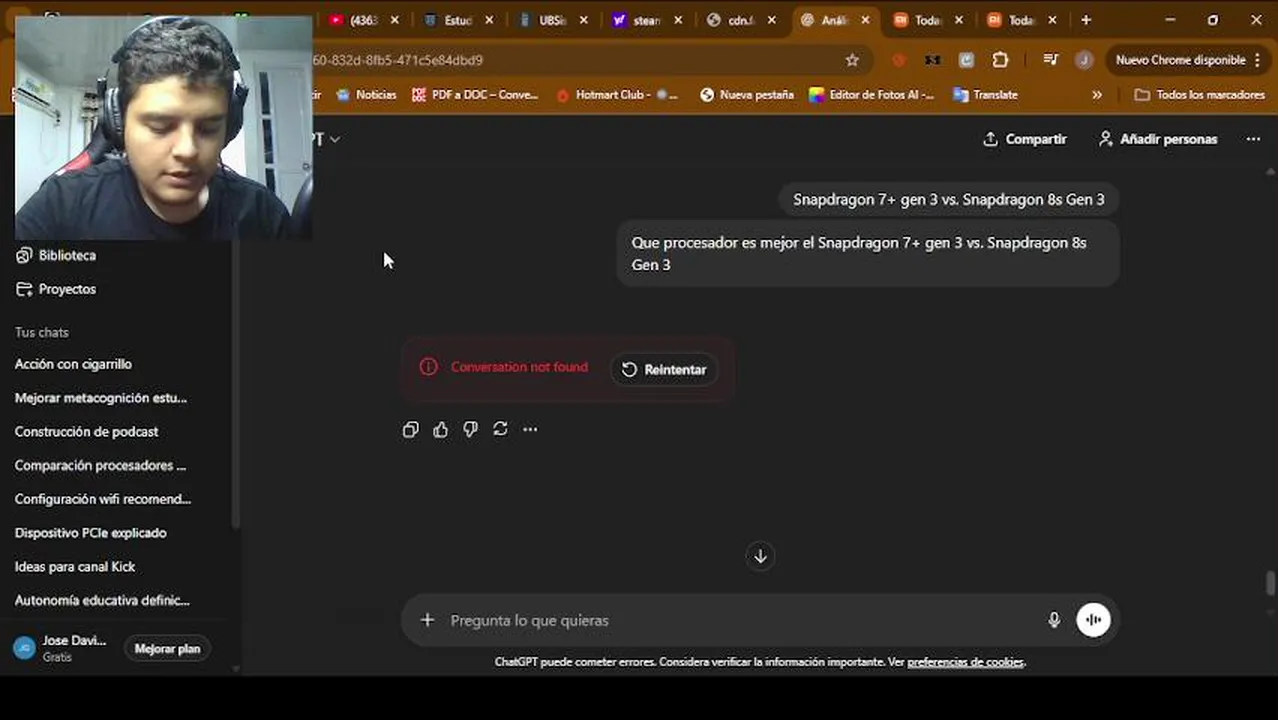This screenshot has height=720, width=1278.
Task: Open the ChatGPT model selector dropdown
Action: 328,139
